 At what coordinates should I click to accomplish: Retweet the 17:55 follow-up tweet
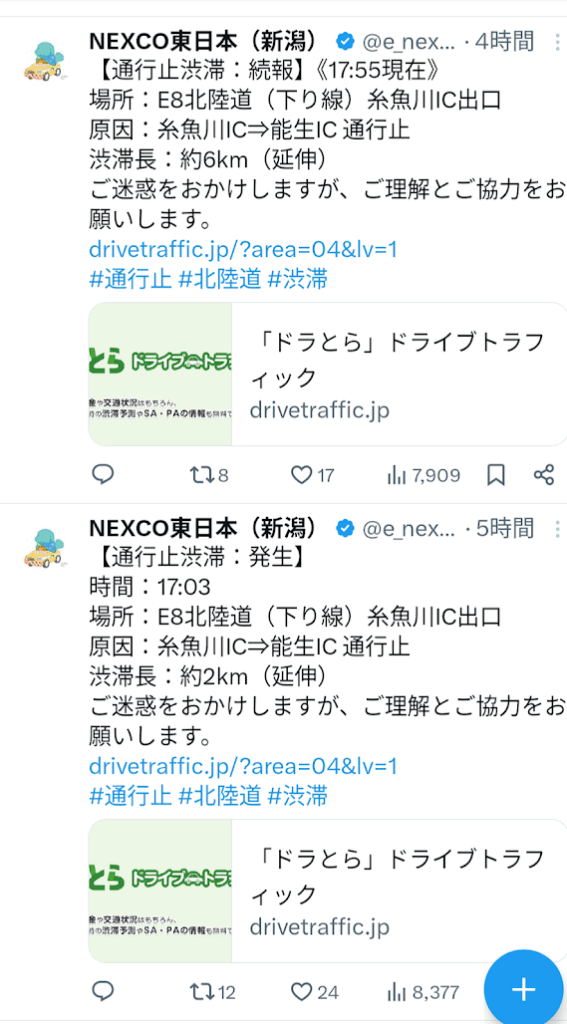coord(208,475)
